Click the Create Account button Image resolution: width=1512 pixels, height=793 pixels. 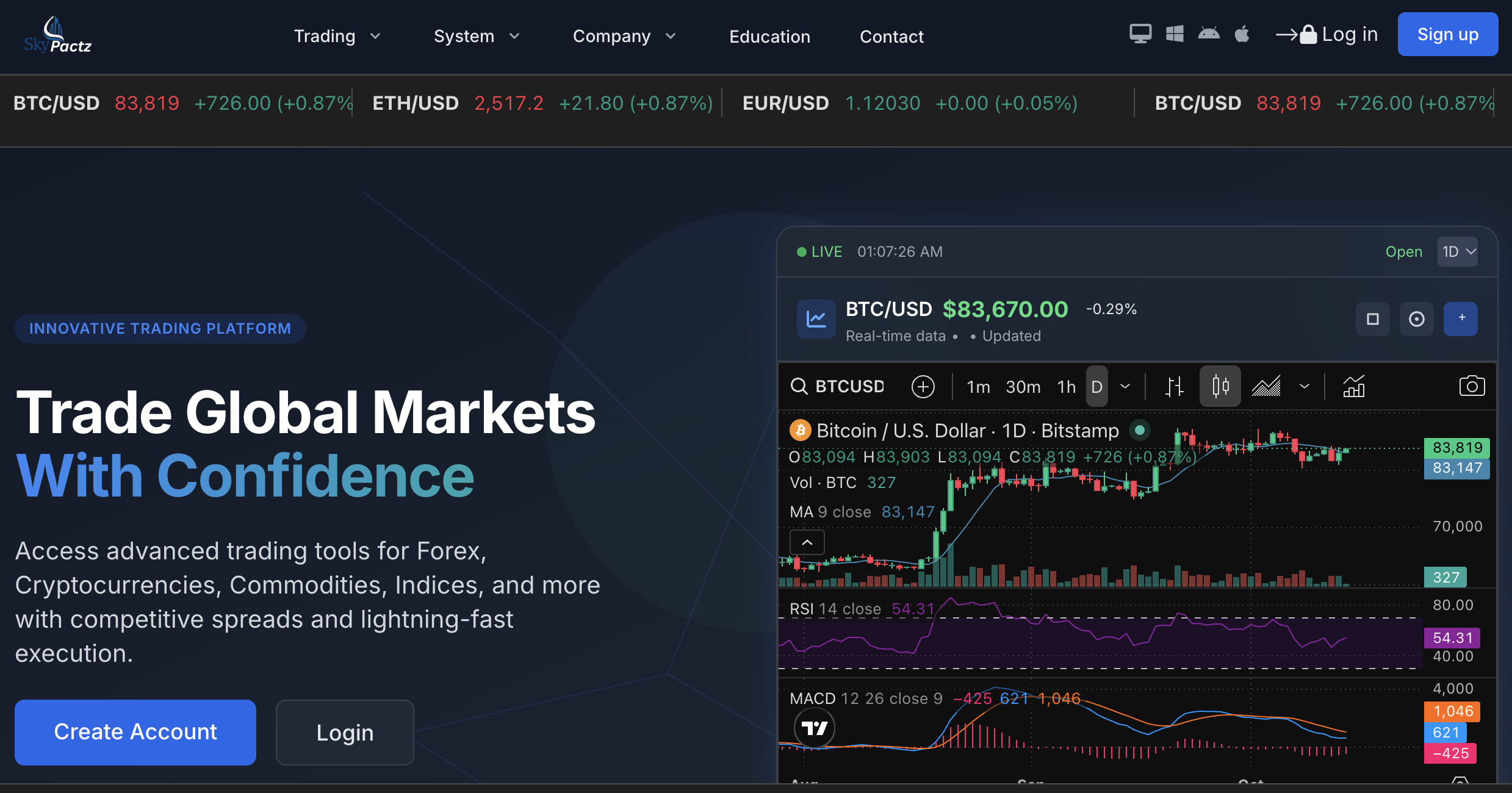click(135, 732)
